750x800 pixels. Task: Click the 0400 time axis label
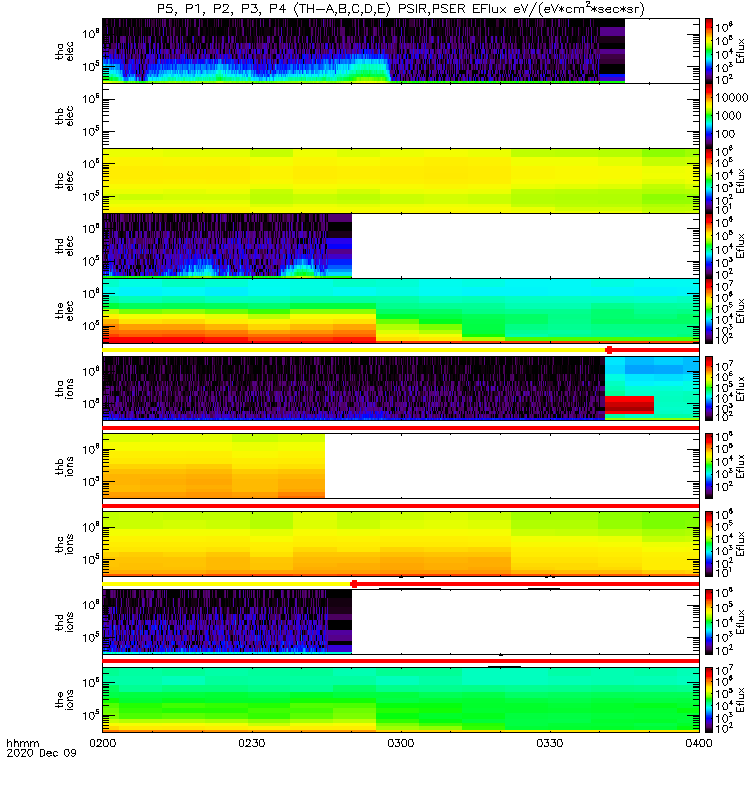699,743
